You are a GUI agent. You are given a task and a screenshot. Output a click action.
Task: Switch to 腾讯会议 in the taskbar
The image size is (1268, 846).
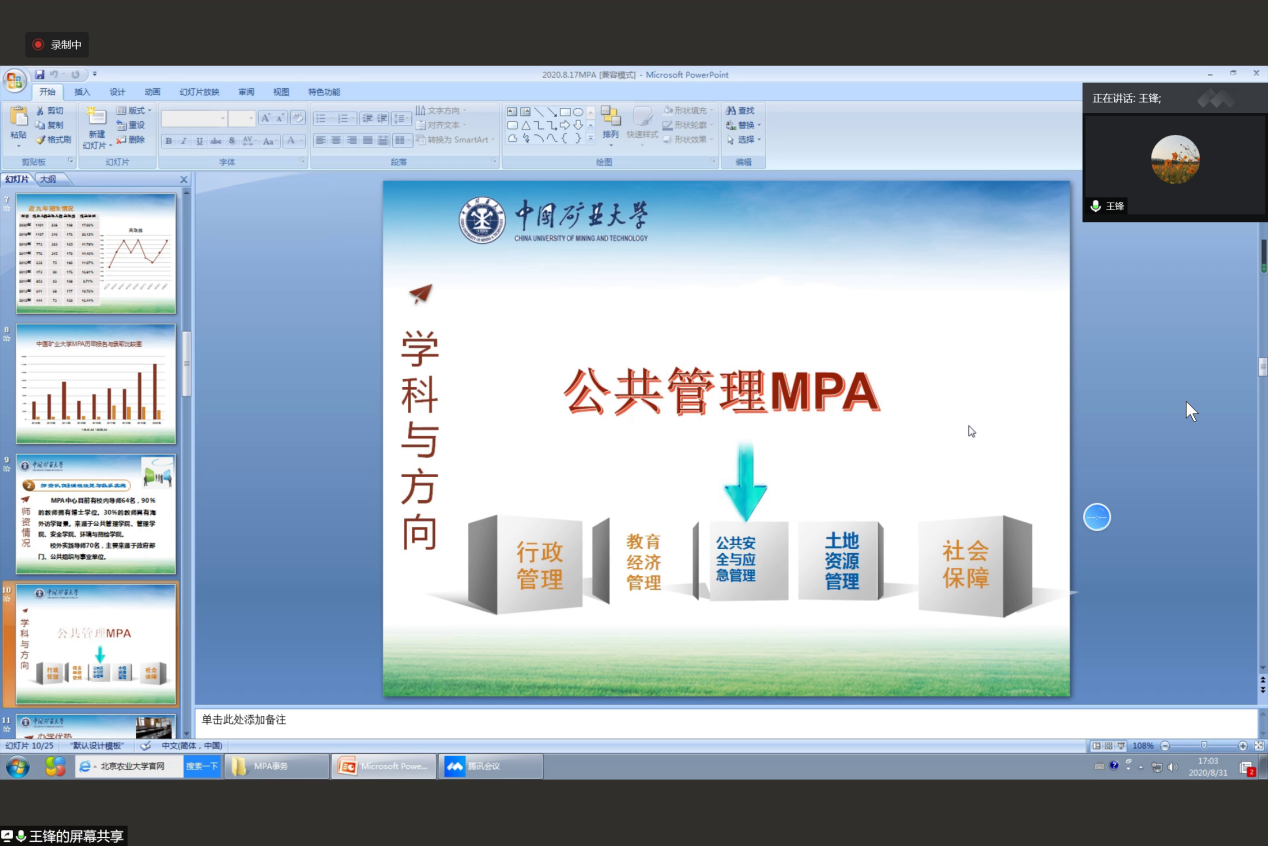tap(491, 766)
